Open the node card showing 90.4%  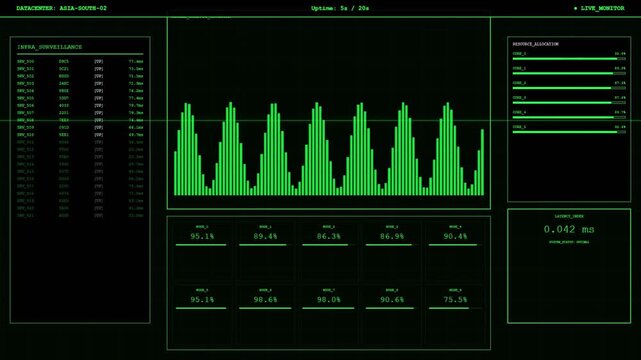click(455, 251)
